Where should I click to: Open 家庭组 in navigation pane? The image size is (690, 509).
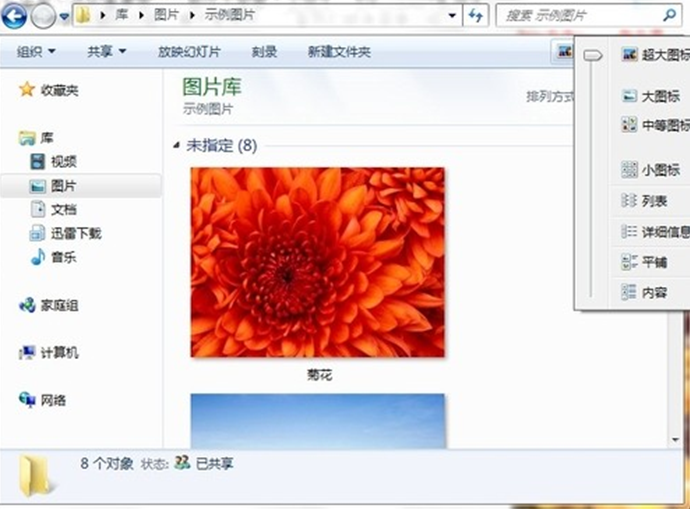point(59,305)
